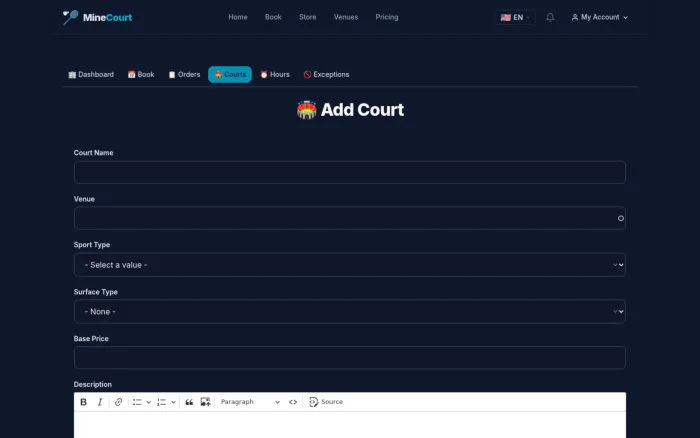Add a block quote in Description
Viewport: 700px width, 438px height.
click(x=189, y=402)
